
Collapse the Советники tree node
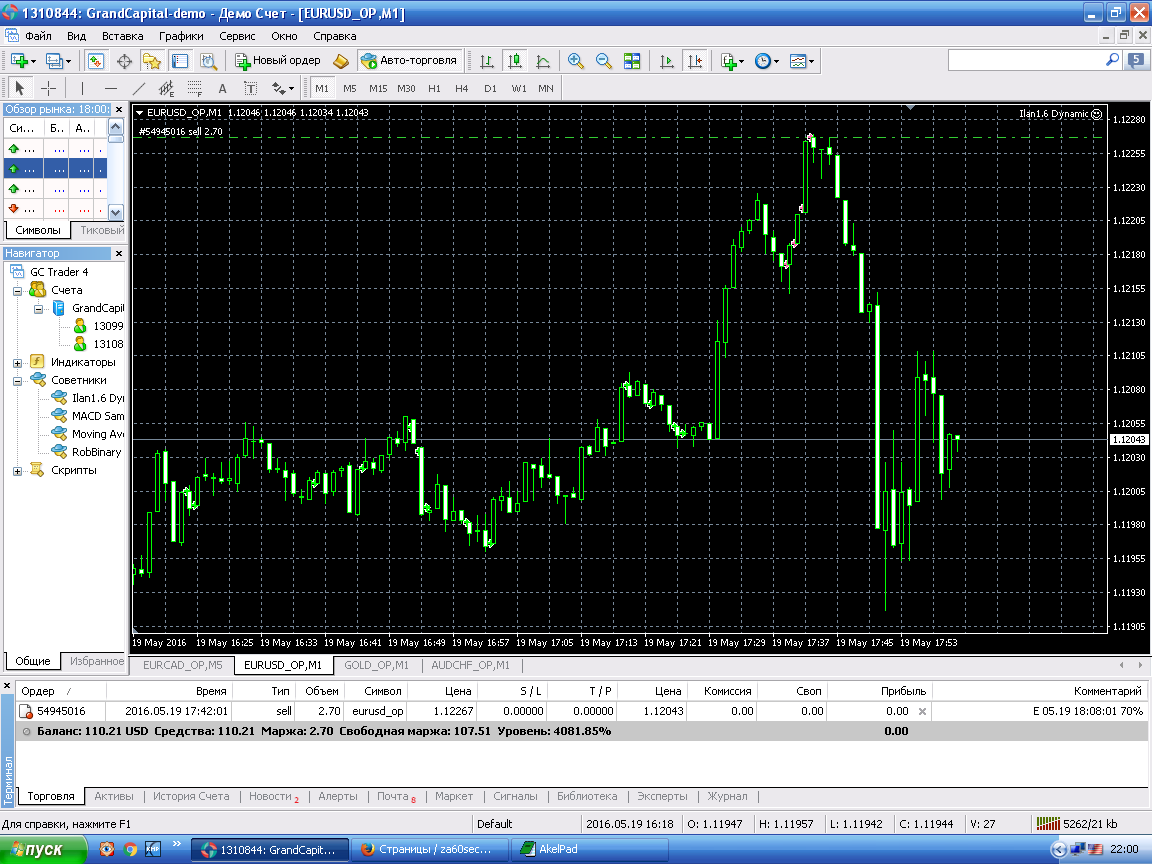pos(17,381)
